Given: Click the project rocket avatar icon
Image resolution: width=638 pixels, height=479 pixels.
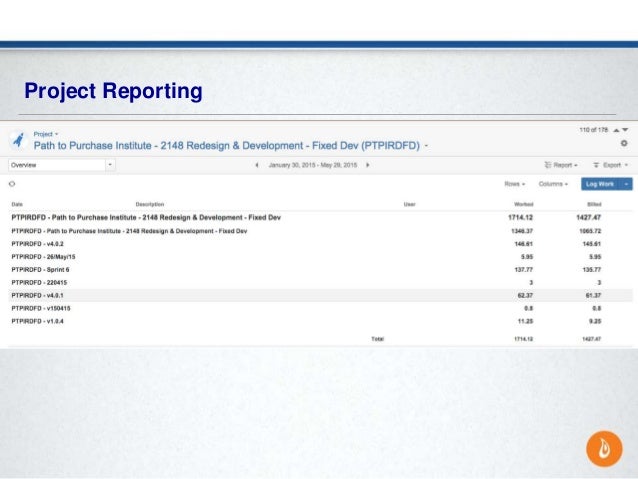Looking at the screenshot, I should tap(18, 140).
